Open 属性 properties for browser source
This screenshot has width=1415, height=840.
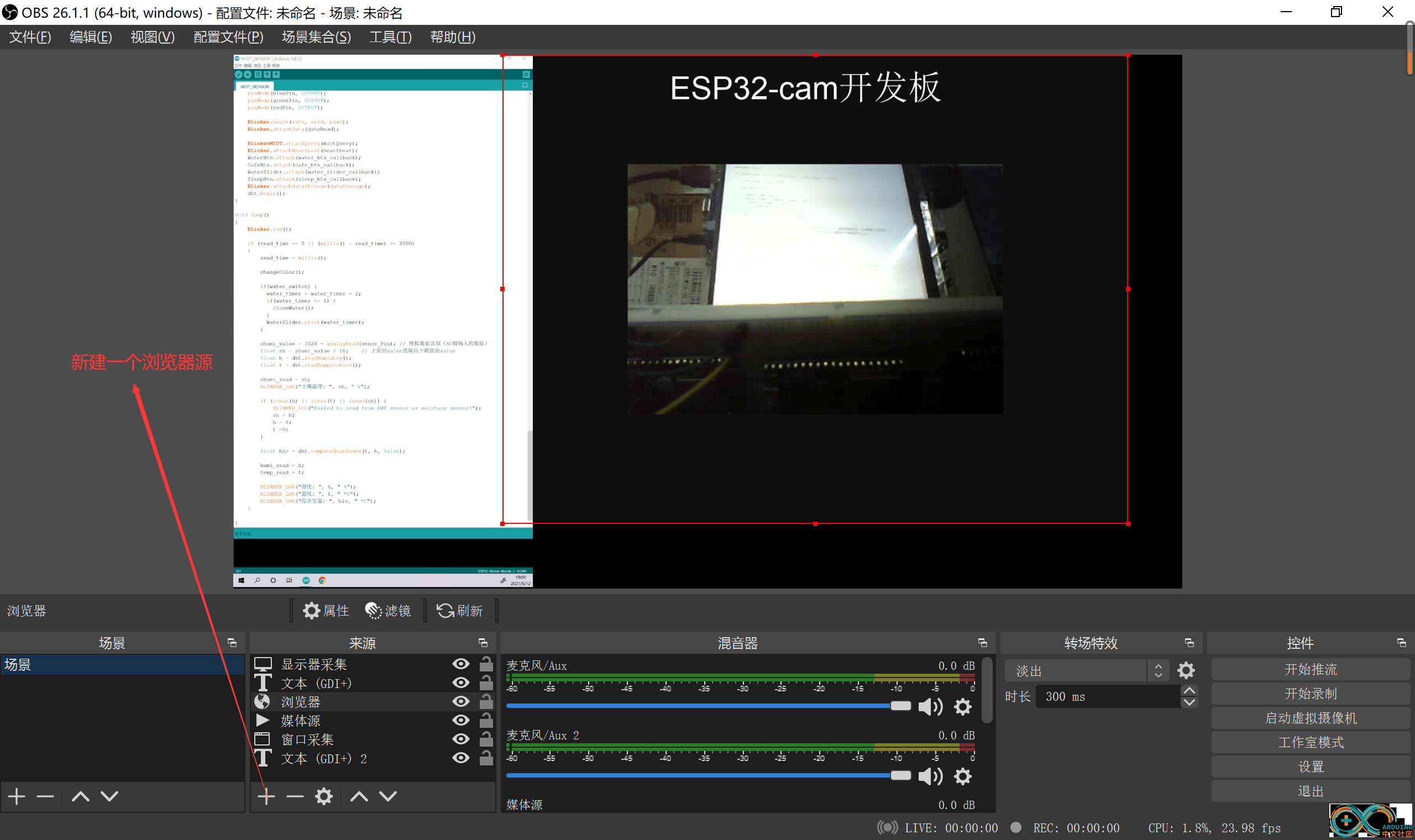[x=326, y=610]
